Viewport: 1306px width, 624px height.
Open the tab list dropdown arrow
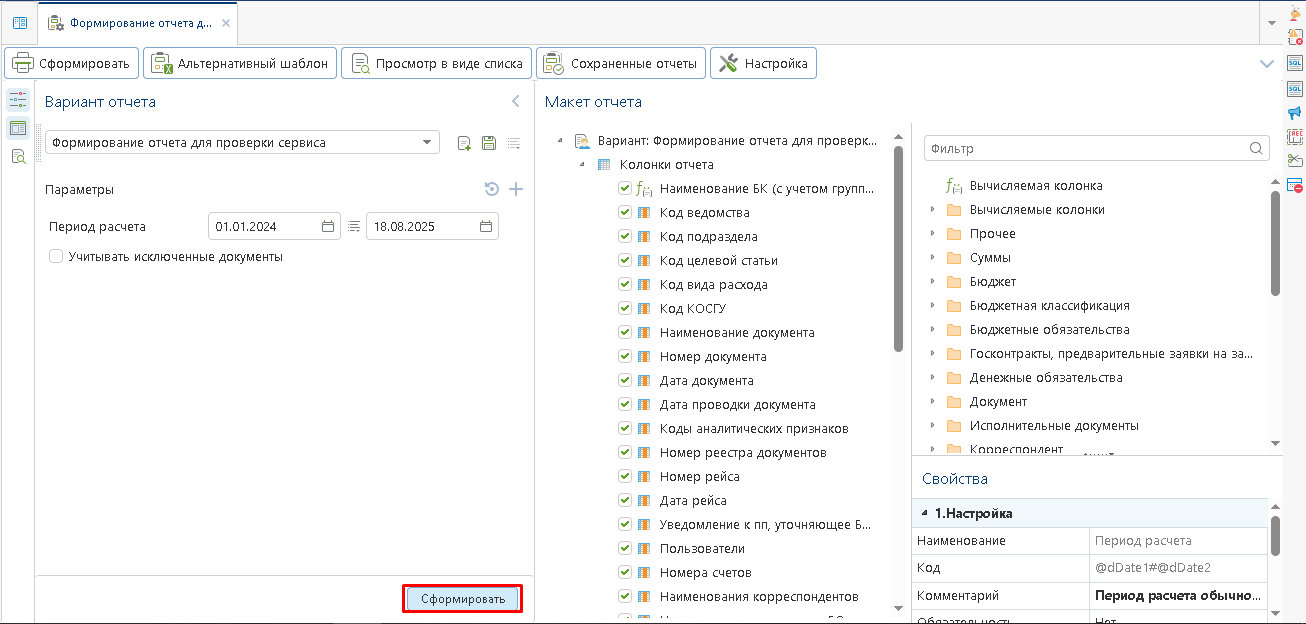pos(1271,22)
